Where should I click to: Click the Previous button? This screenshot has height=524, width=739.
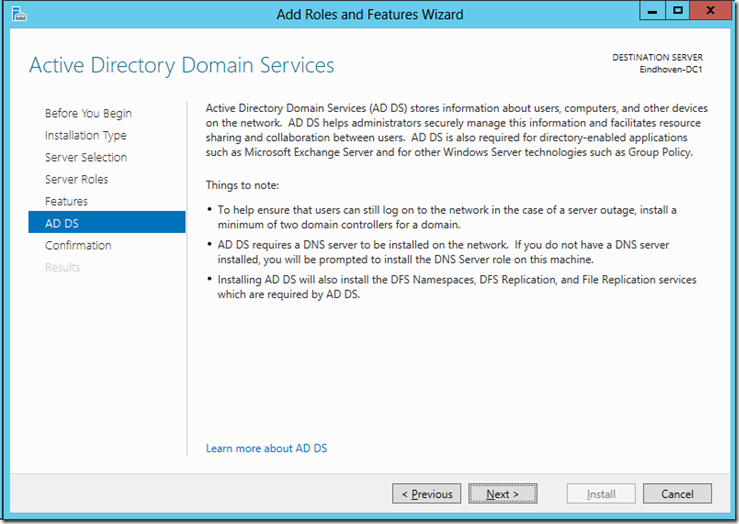coord(427,494)
